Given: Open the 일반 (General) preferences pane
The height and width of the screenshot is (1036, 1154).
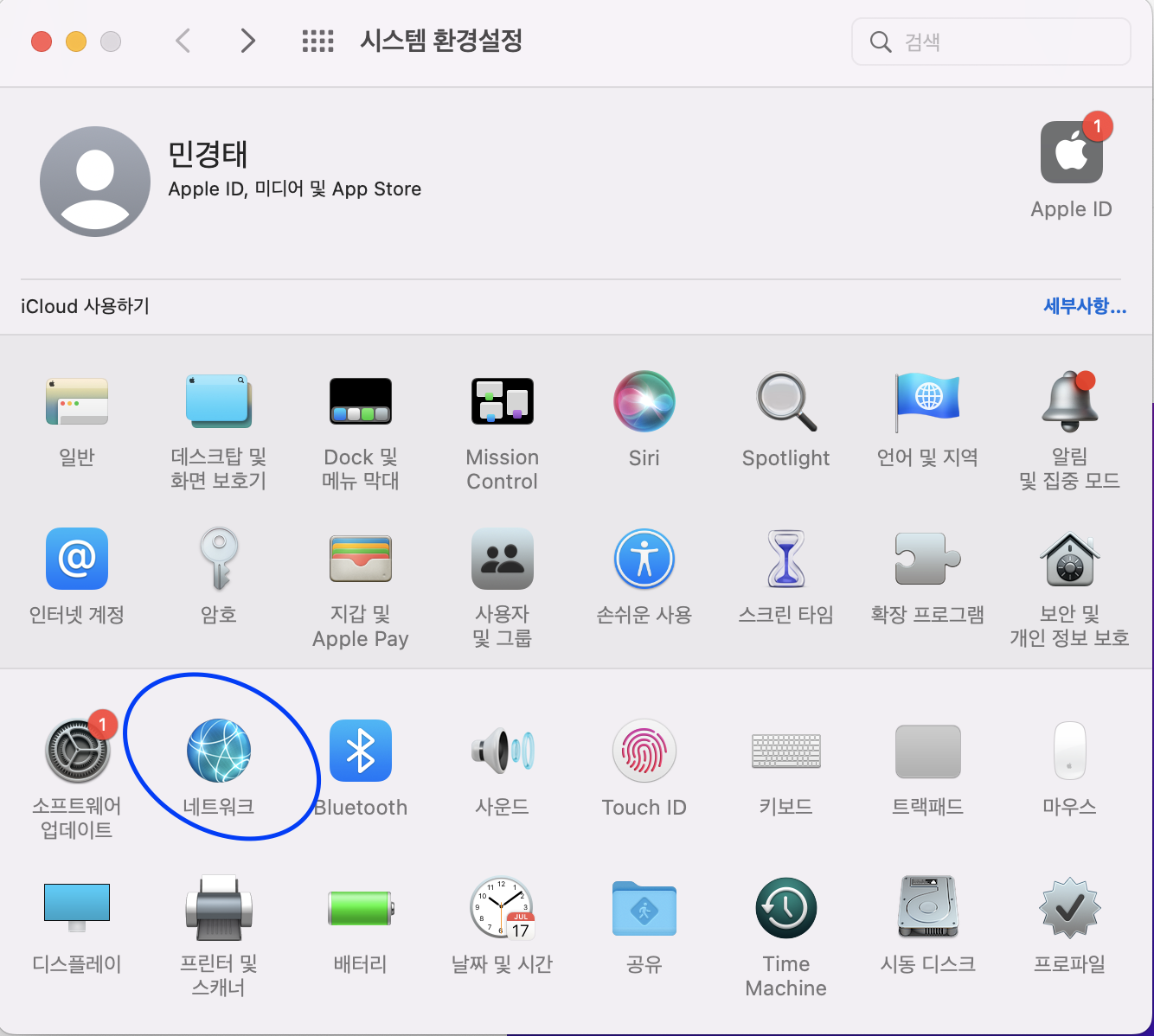Looking at the screenshot, I should (x=77, y=401).
